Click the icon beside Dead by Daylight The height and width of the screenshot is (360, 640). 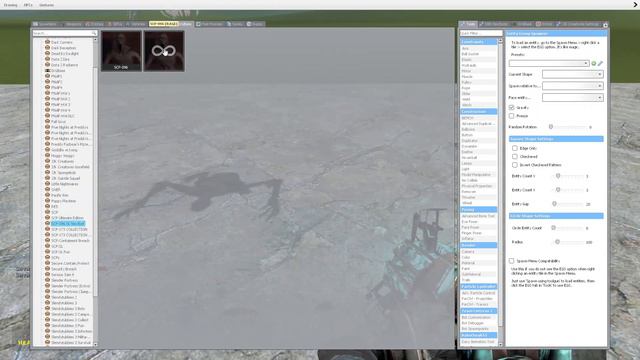point(47,53)
